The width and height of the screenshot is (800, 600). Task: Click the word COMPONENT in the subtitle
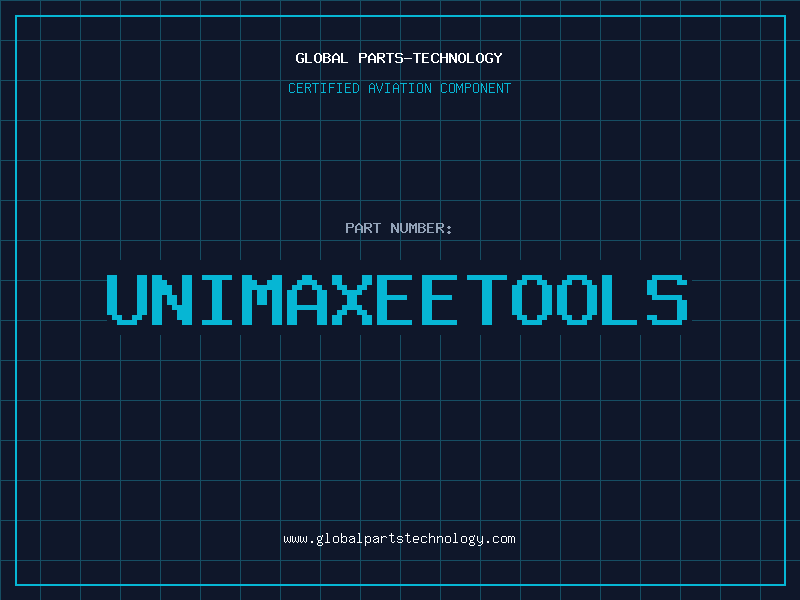474,88
